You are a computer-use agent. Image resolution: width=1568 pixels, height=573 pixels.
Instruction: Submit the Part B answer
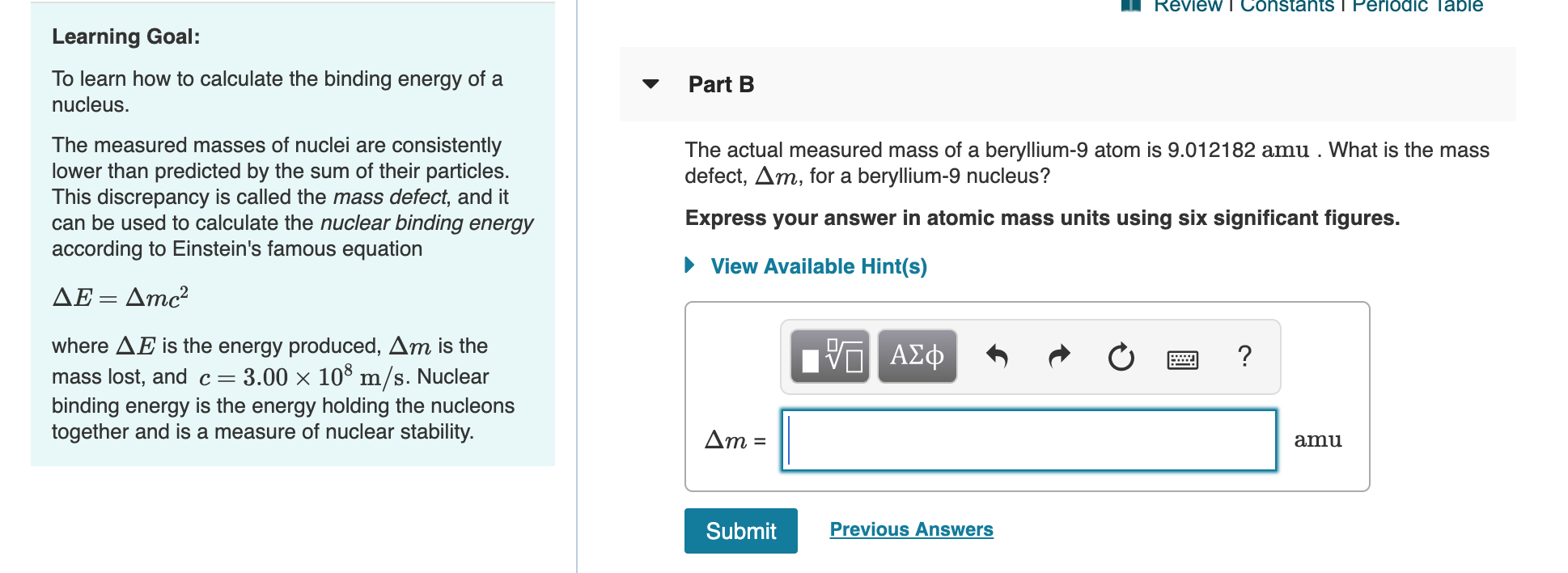740,531
